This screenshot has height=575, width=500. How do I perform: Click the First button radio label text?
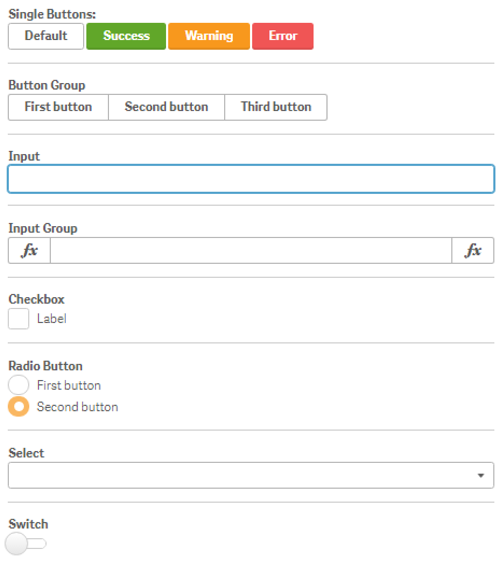(69, 385)
